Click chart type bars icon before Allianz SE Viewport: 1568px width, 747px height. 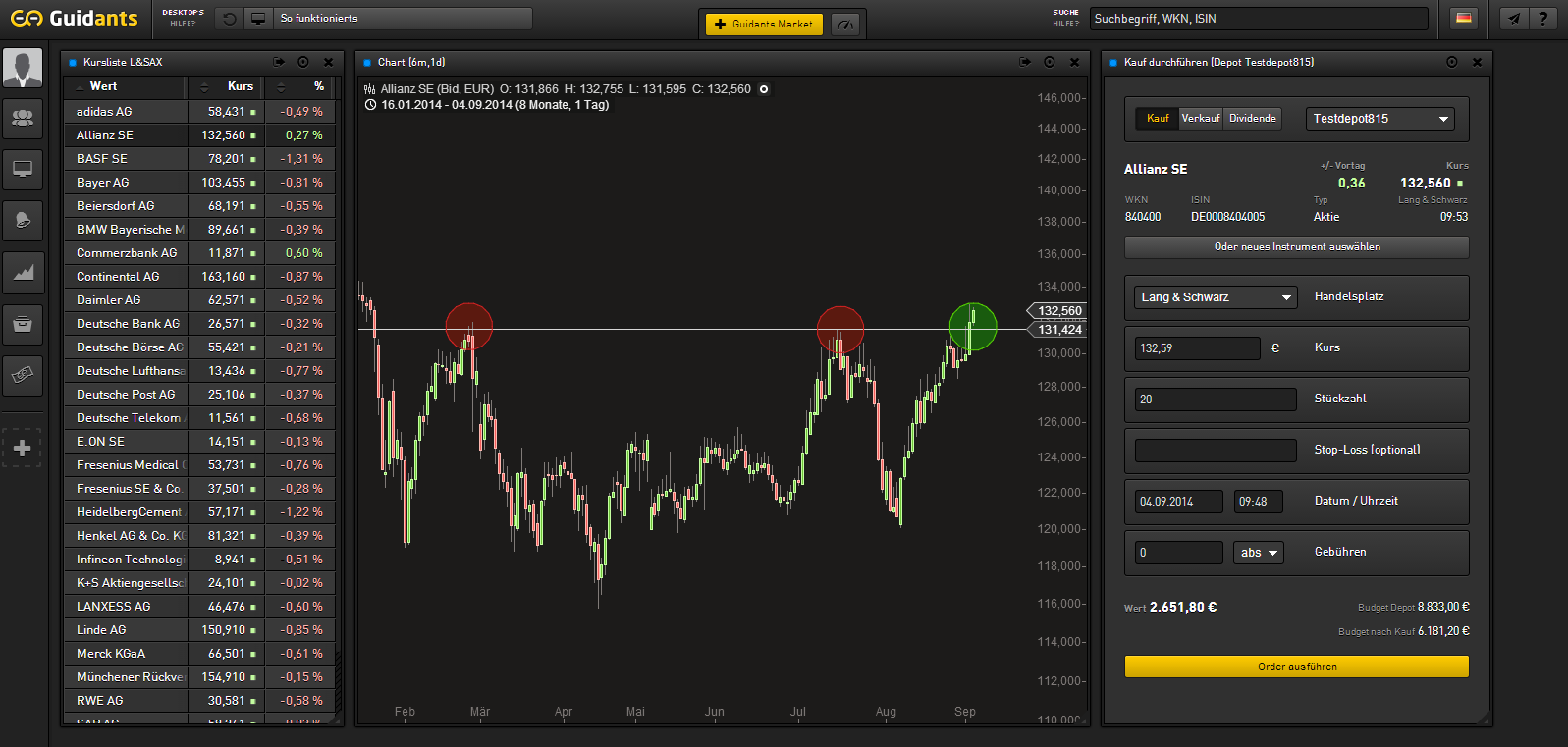(x=370, y=89)
